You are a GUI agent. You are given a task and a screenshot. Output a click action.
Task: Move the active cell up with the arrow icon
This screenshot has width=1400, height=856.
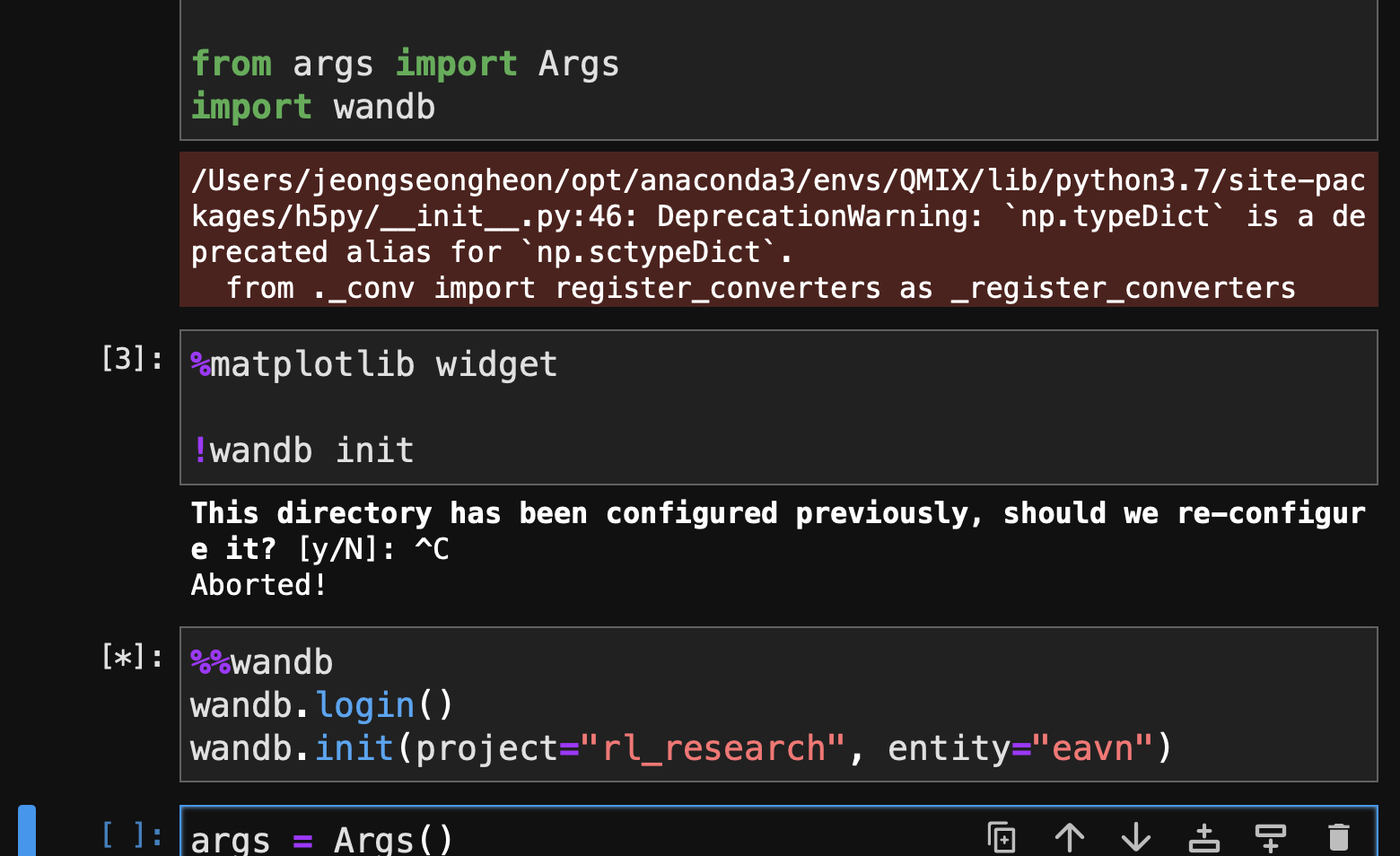click(1070, 837)
